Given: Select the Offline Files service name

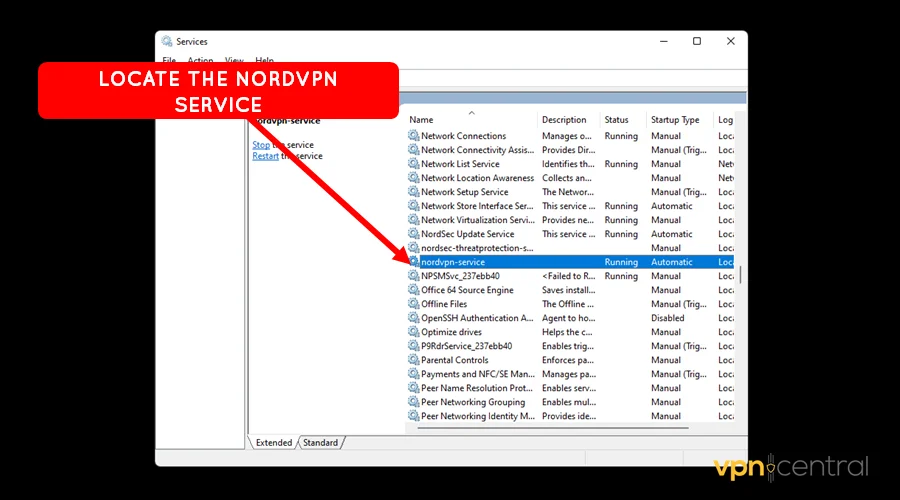Looking at the screenshot, I should pyautogui.click(x=444, y=304).
